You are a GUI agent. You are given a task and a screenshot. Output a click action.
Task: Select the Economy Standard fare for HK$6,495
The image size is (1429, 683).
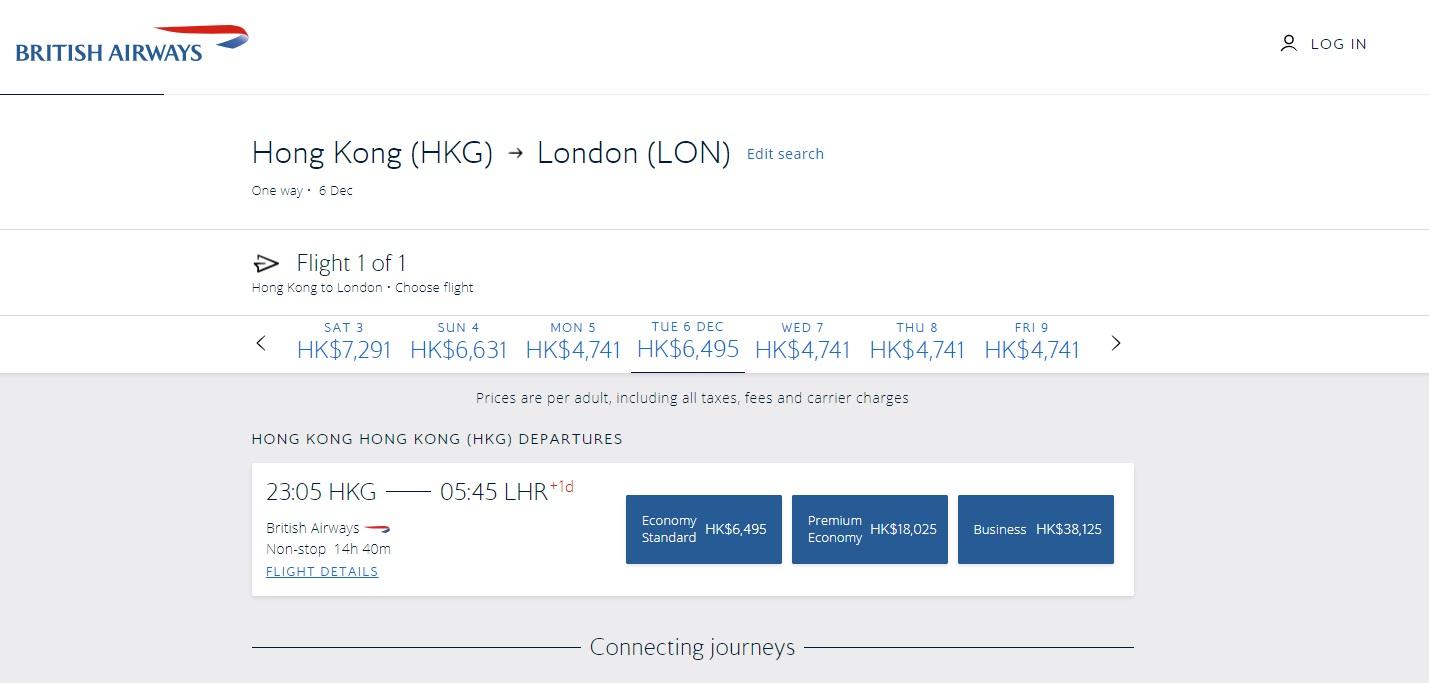703,529
